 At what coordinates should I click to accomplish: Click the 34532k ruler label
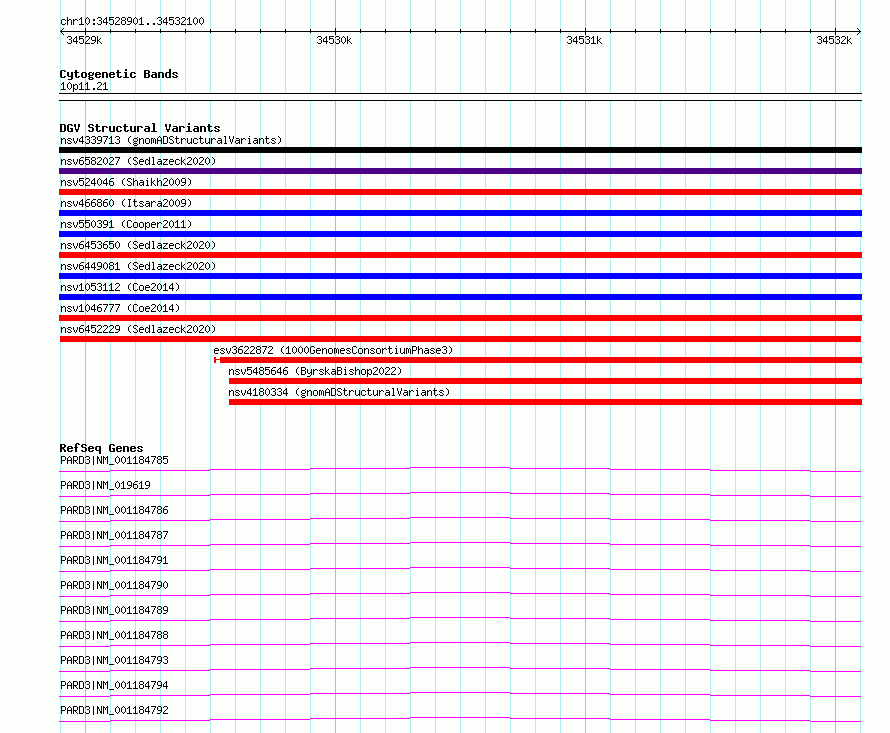(834, 40)
